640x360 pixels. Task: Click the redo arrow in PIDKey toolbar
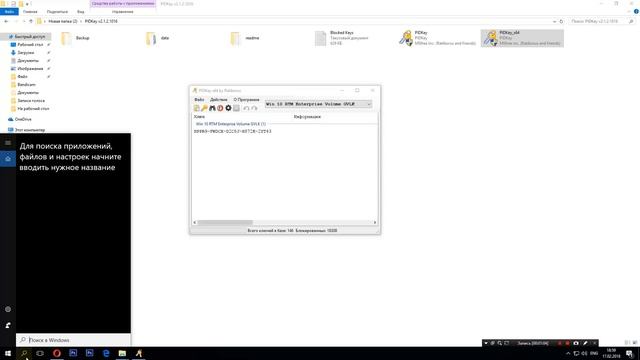pyautogui.click(x=254, y=108)
